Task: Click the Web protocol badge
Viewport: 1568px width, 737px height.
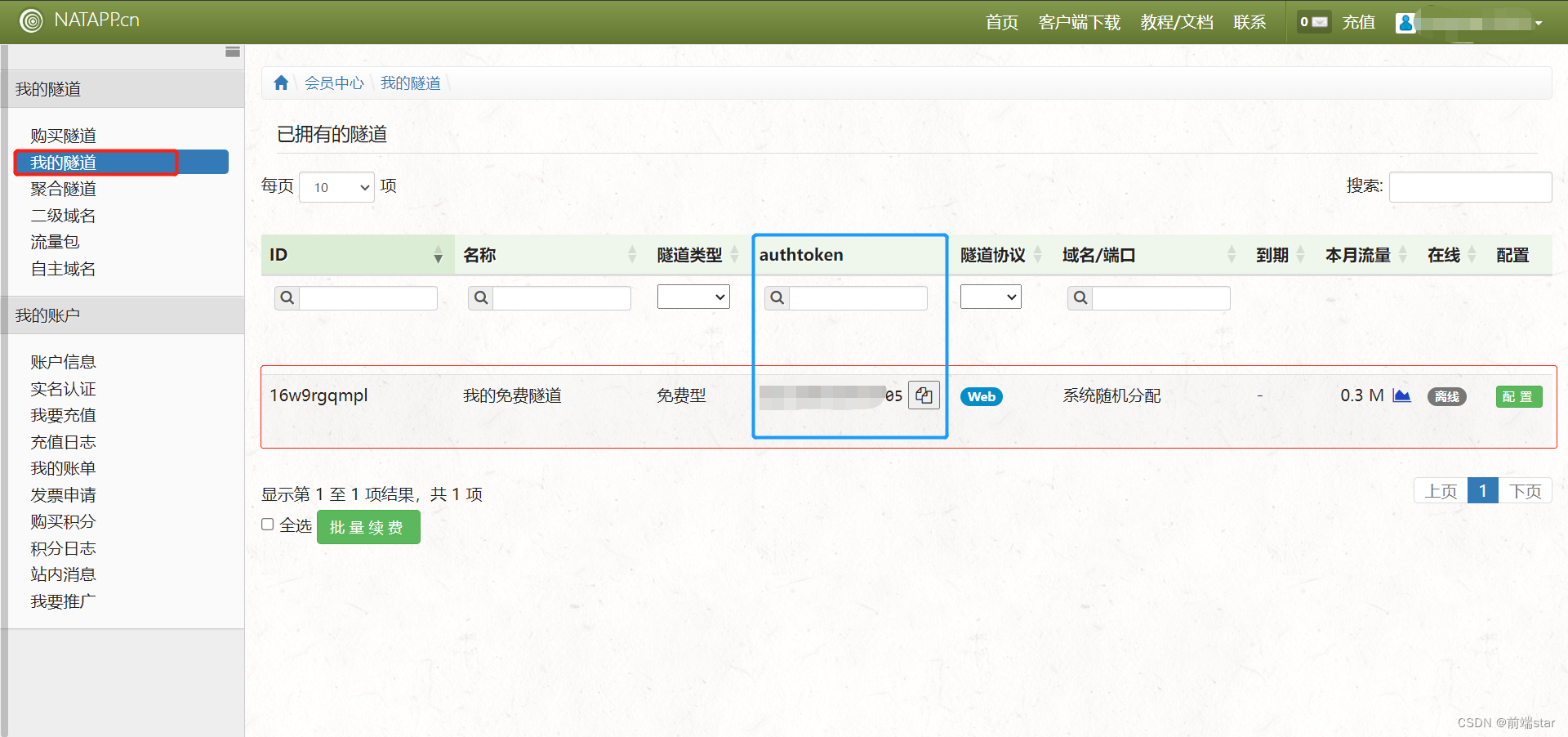Action: coord(982,396)
